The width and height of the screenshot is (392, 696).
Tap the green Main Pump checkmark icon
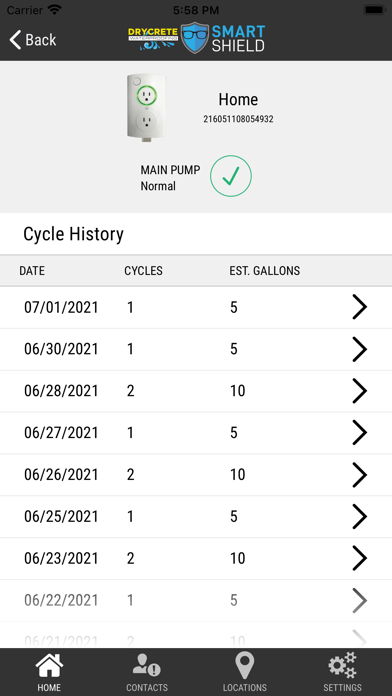point(231,176)
